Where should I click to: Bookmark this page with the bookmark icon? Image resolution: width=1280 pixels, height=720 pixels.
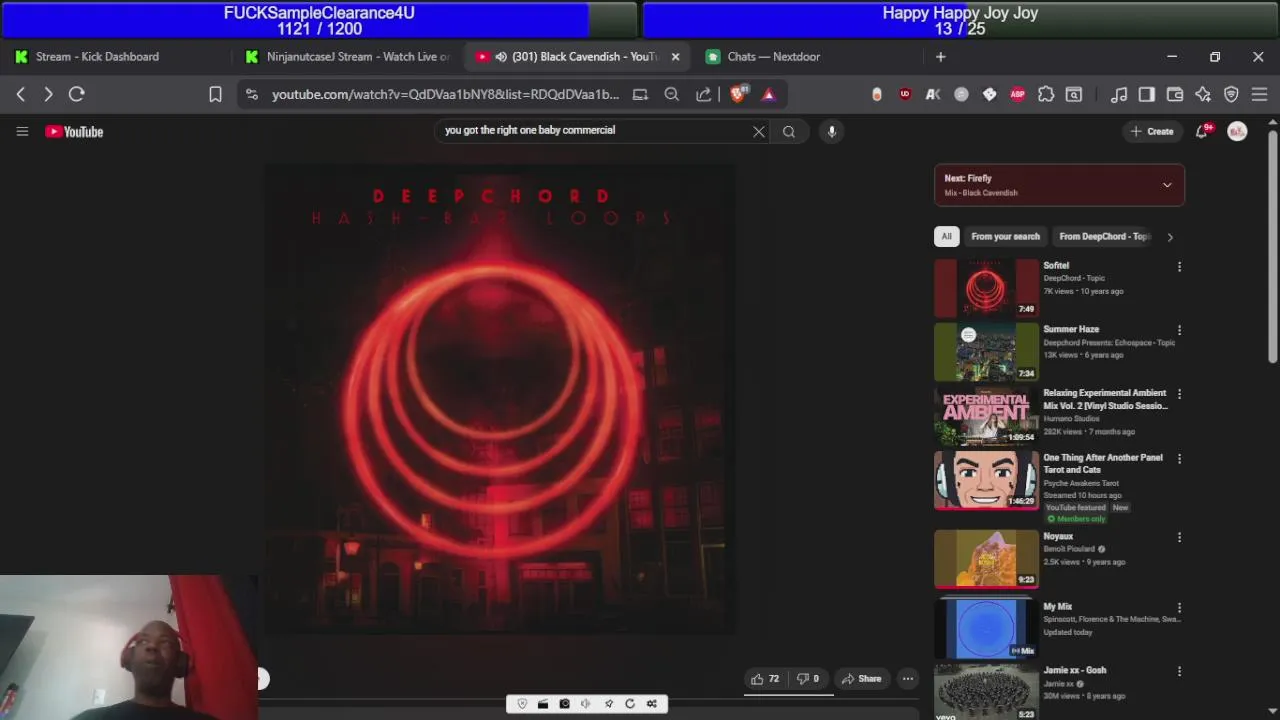tap(215, 94)
